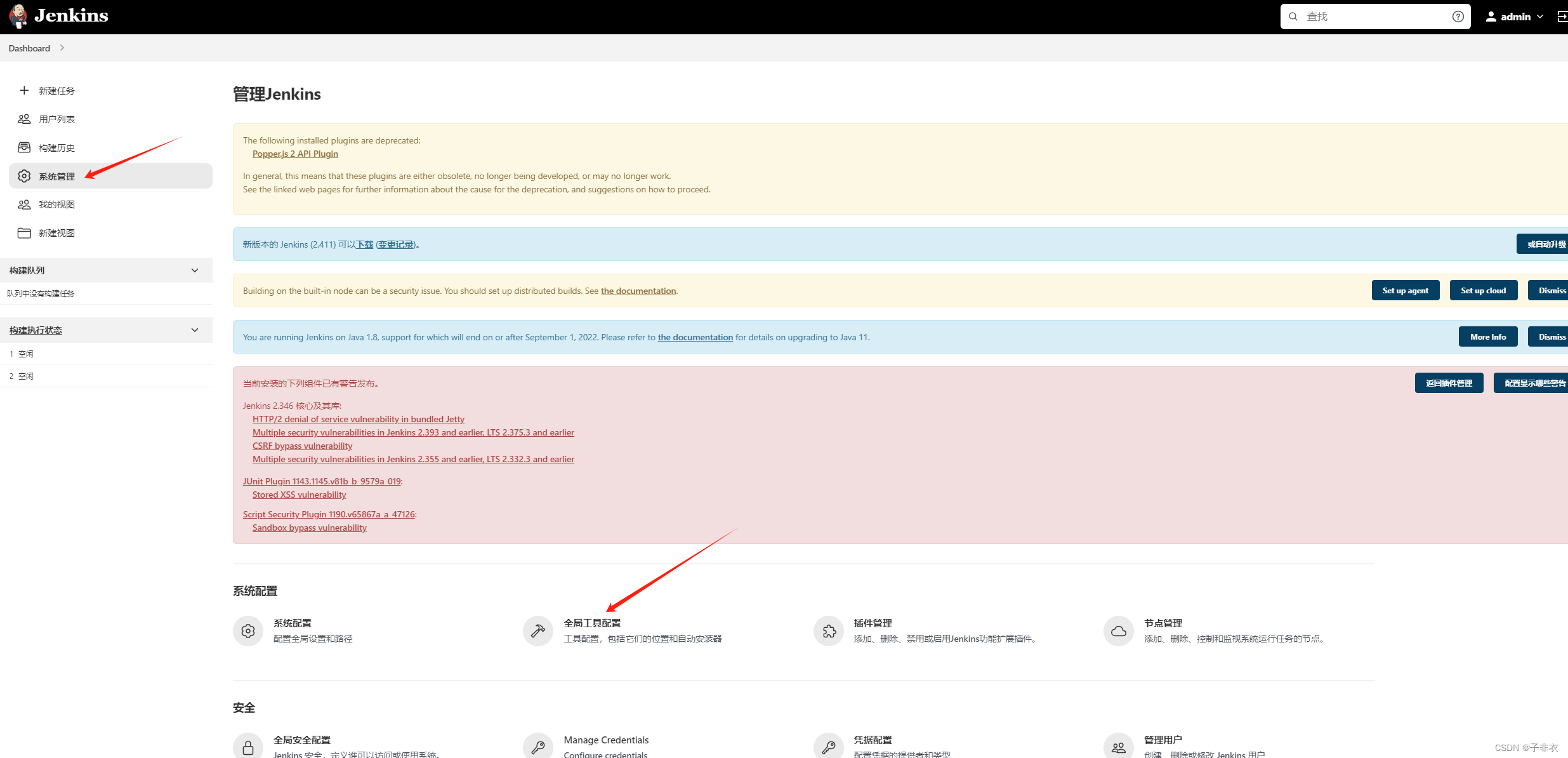Image resolution: width=1568 pixels, height=758 pixels.
Task: Open the 变更记录 changelog link
Action: 396,244
